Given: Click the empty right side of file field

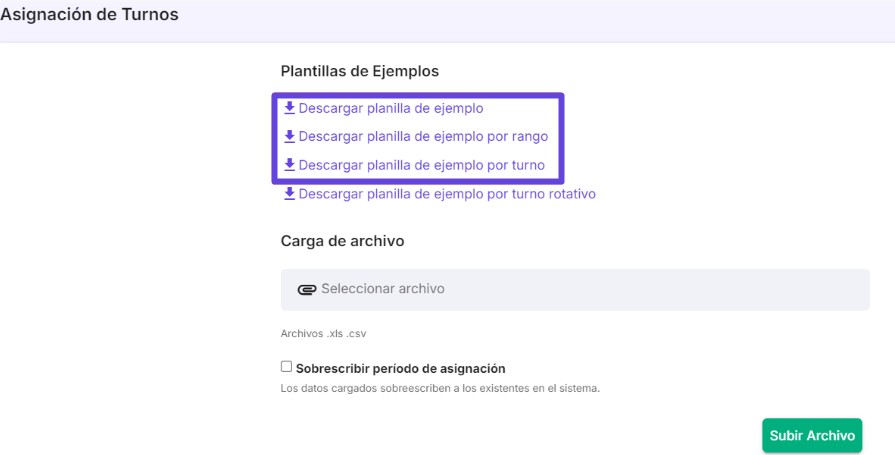Looking at the screenshot, I should click(x=700, y=289).
